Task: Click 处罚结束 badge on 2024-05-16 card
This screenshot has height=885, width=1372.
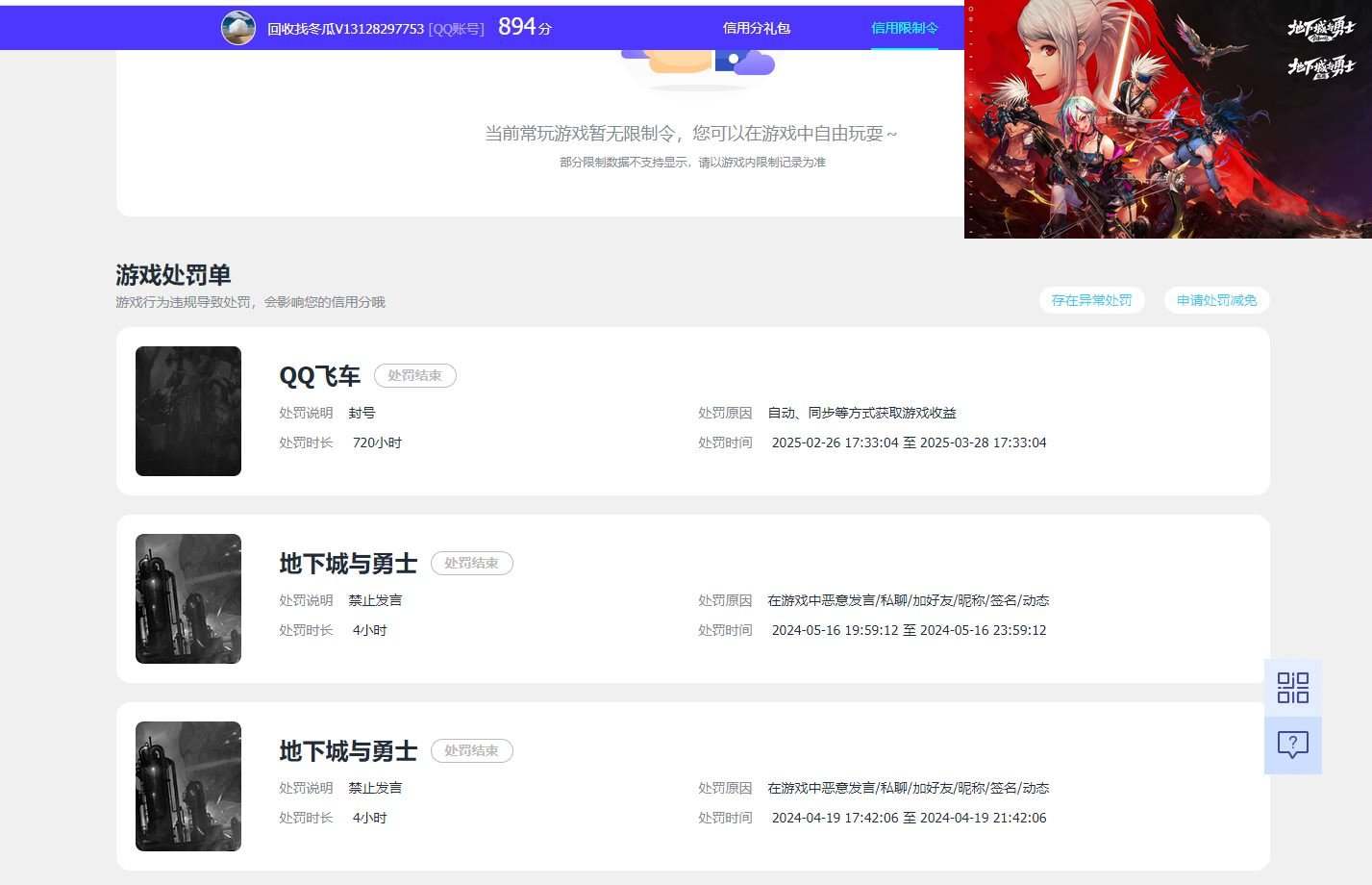Action: tap(471, 564)
